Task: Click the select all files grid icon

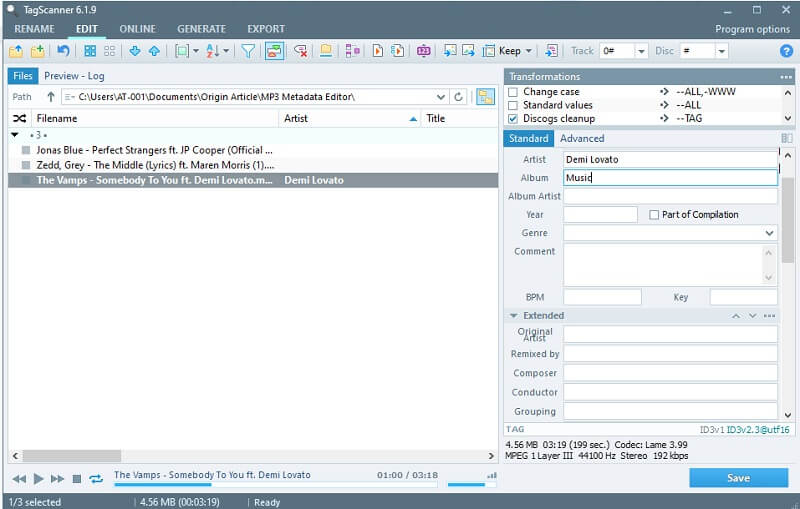Action: tap(90, 51)
